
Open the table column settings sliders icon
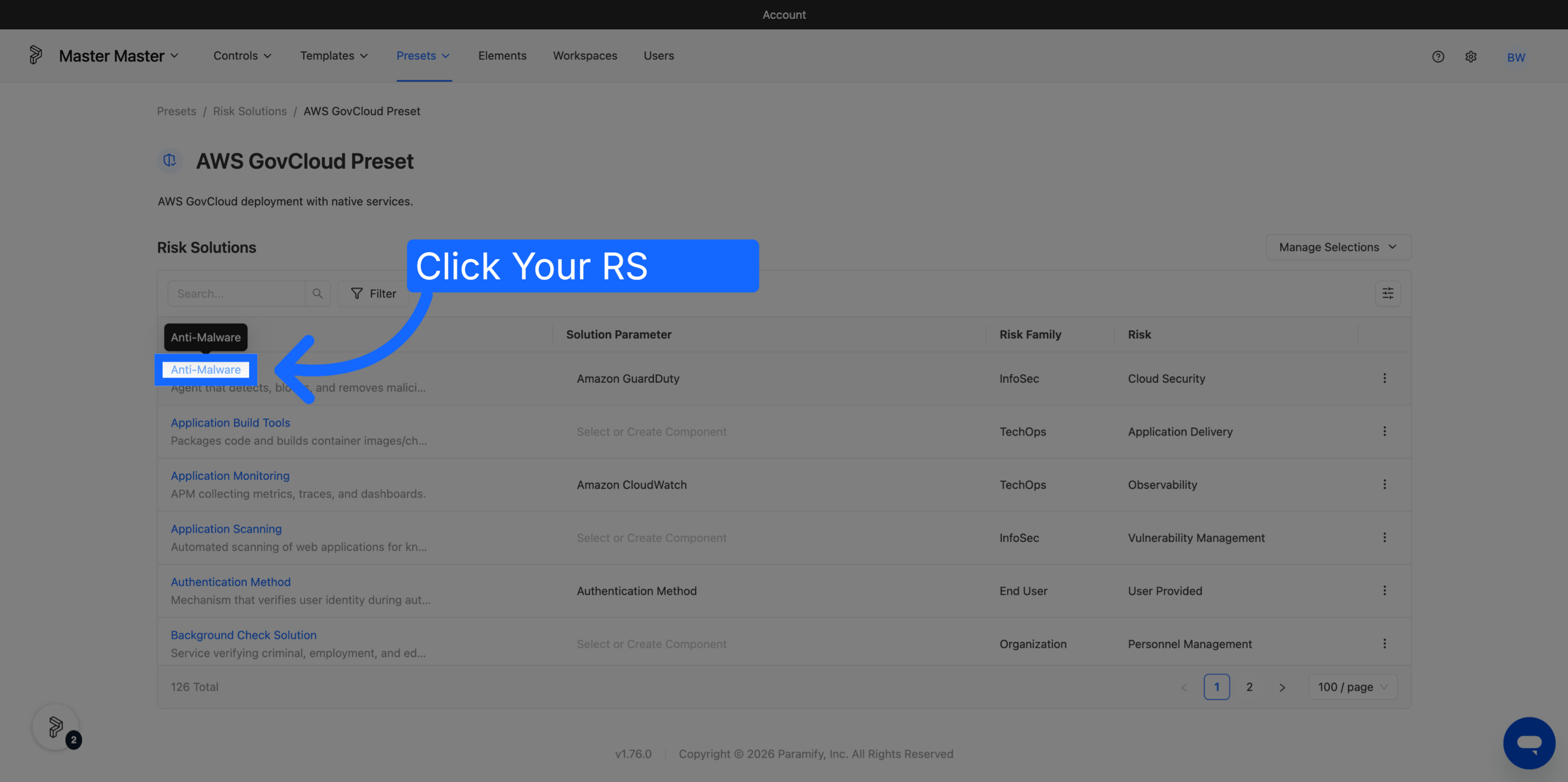1388,293
